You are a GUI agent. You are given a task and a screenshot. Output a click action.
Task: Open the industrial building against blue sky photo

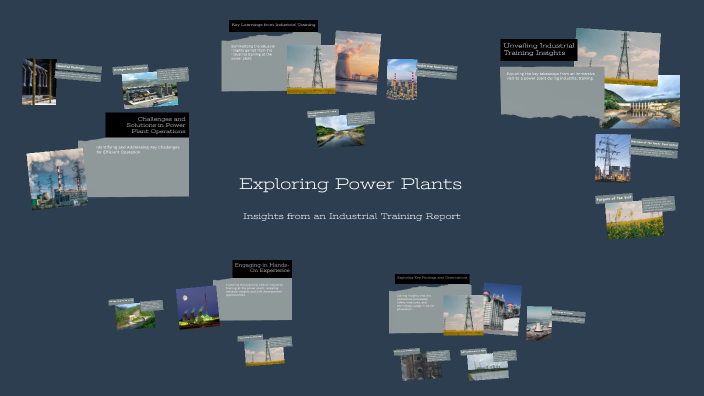[x=502, y=309]
